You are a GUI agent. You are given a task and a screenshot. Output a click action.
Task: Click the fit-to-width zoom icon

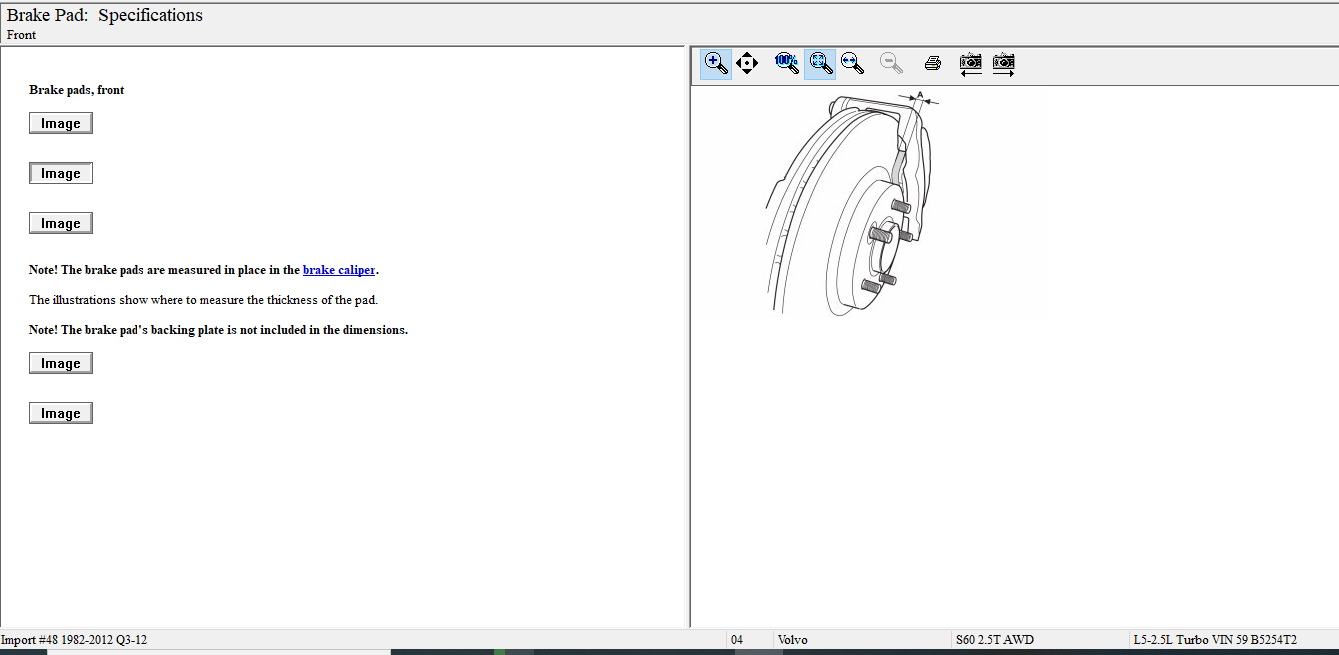click(852, 63)
